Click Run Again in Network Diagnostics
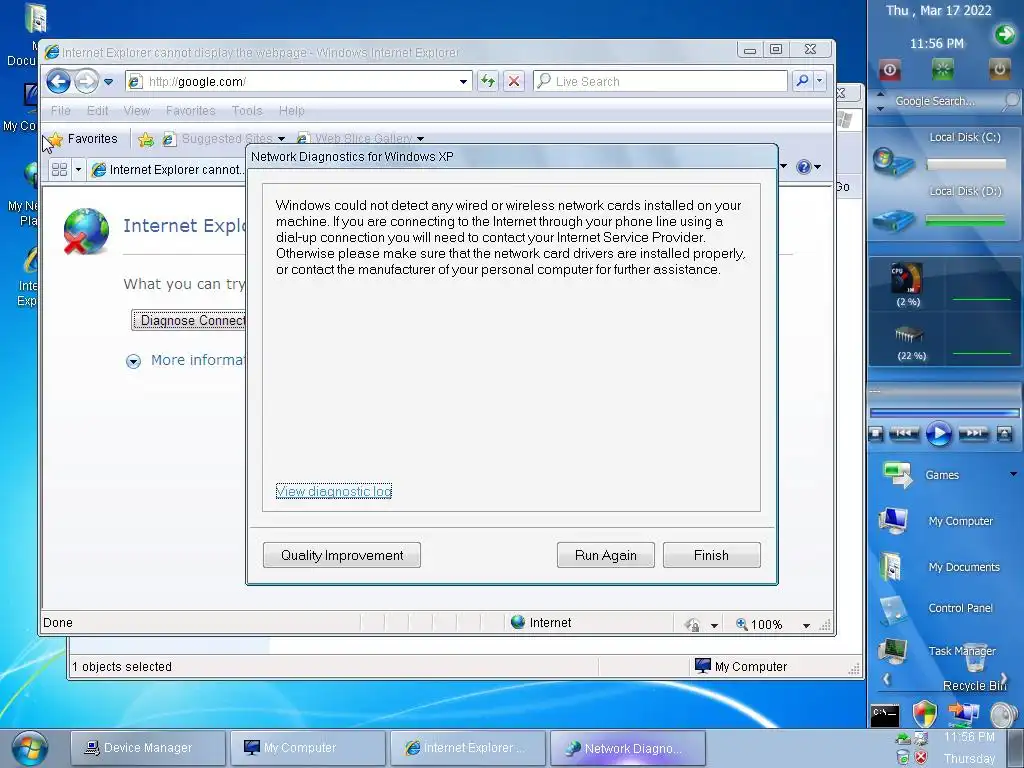The image size is (1024, 768). 605,555
